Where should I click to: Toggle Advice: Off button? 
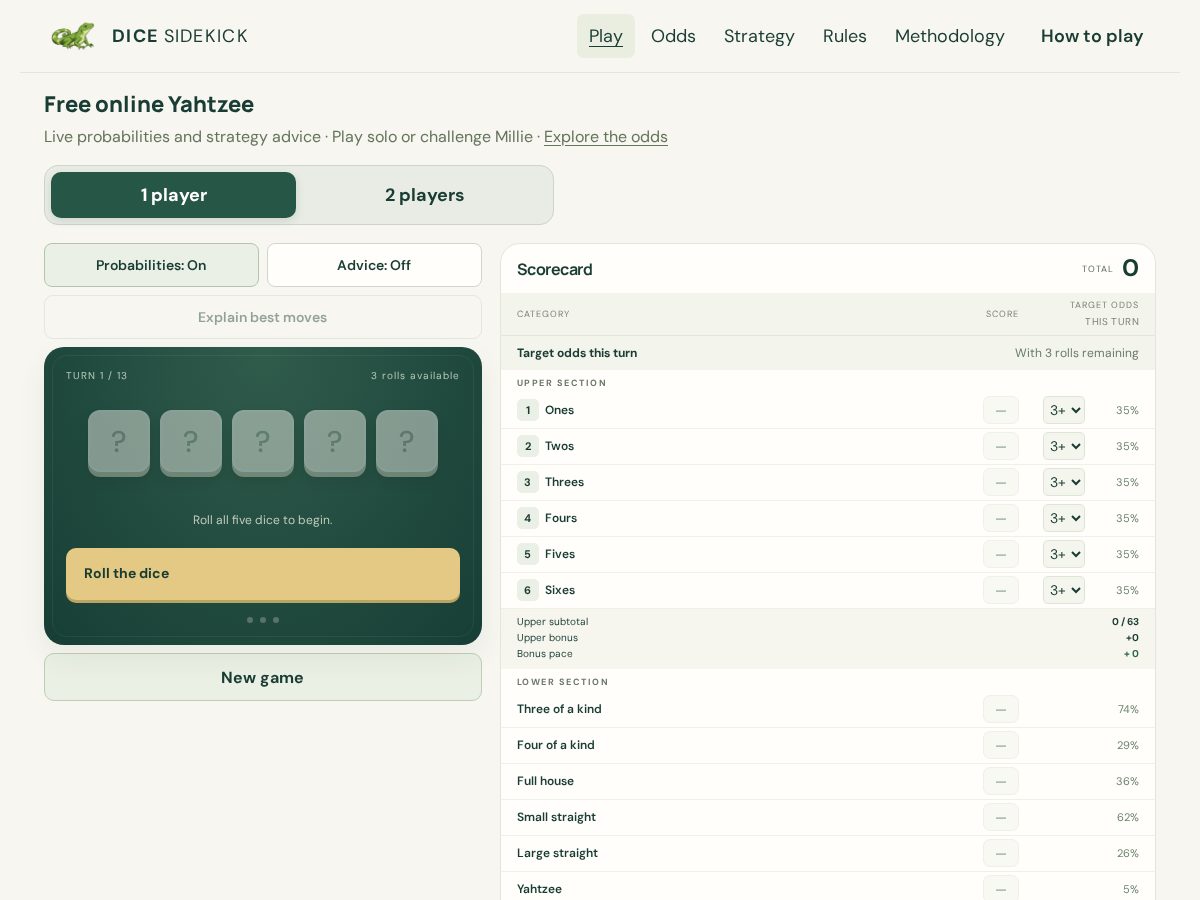tap(374, 265)
